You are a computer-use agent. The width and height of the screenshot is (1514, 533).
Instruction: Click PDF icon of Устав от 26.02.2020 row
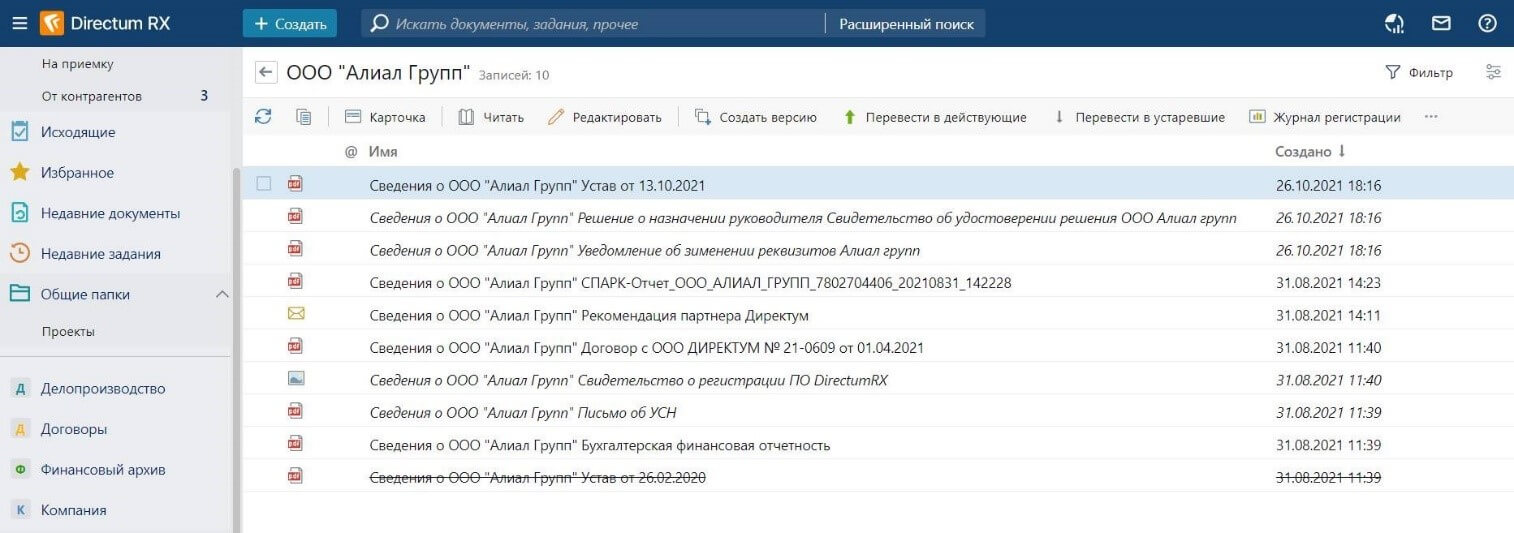295,477
